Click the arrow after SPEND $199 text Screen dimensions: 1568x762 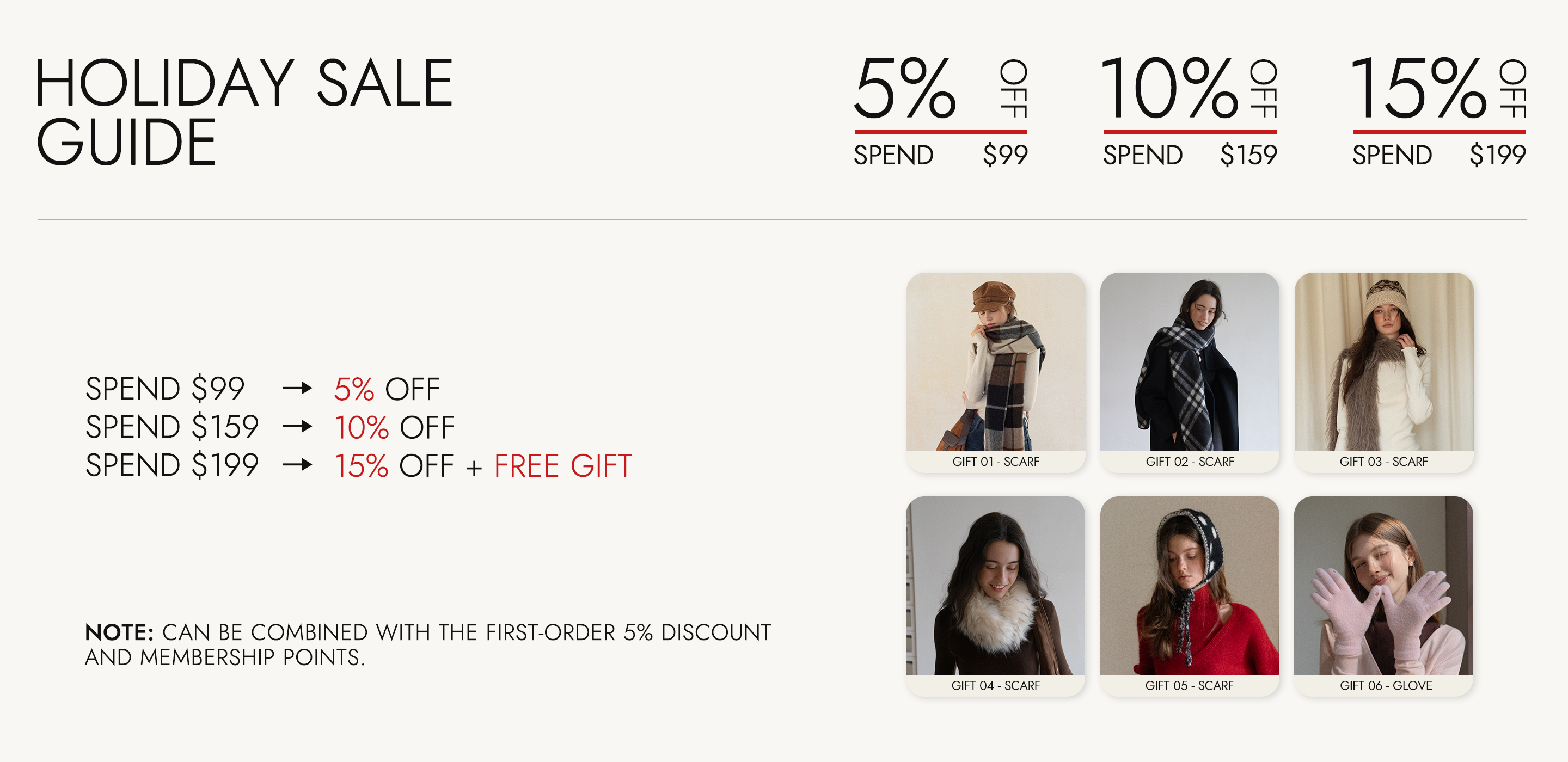[297, 465]
